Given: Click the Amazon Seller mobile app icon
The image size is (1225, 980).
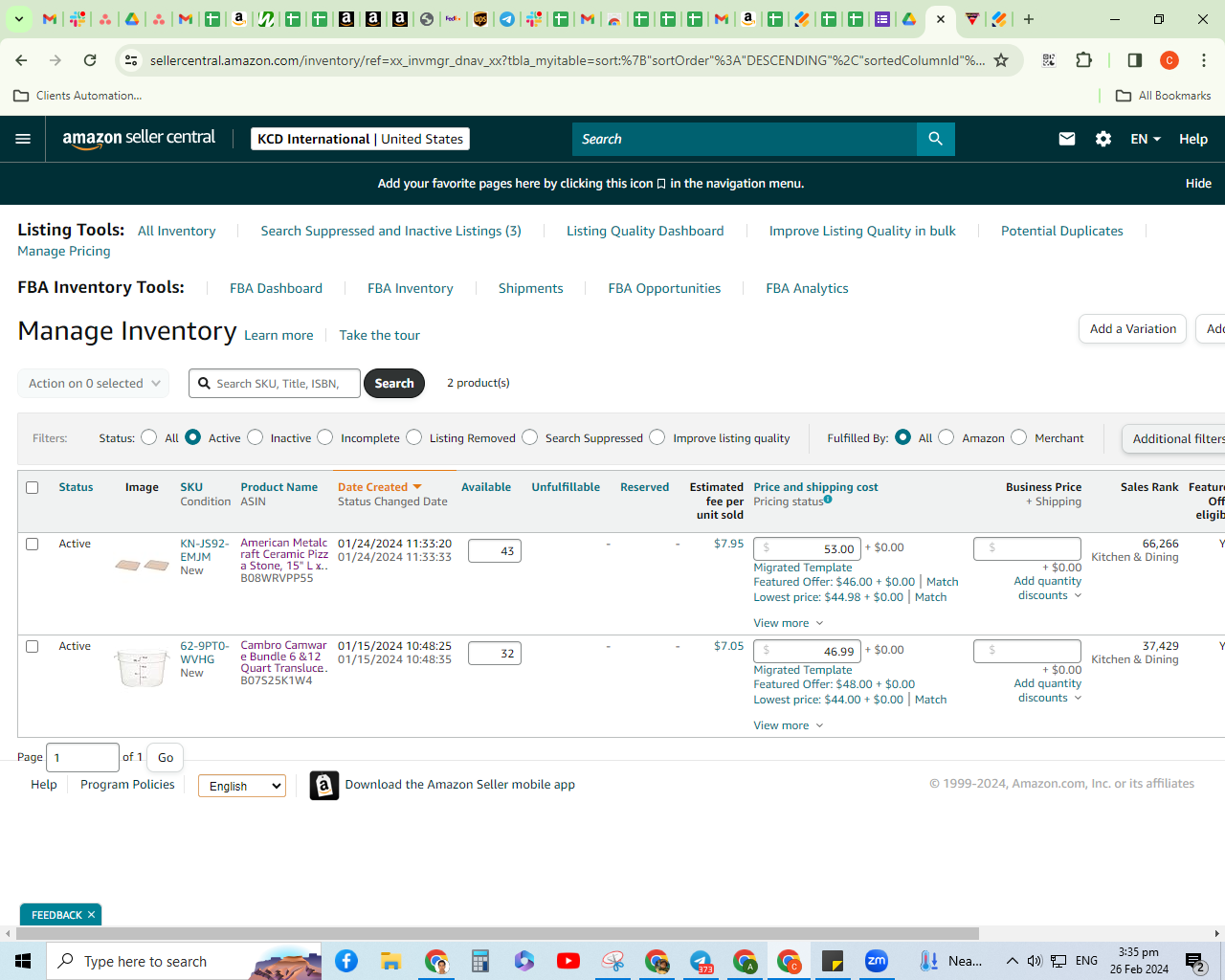Looking at the screenshot, I should (324, 785).
